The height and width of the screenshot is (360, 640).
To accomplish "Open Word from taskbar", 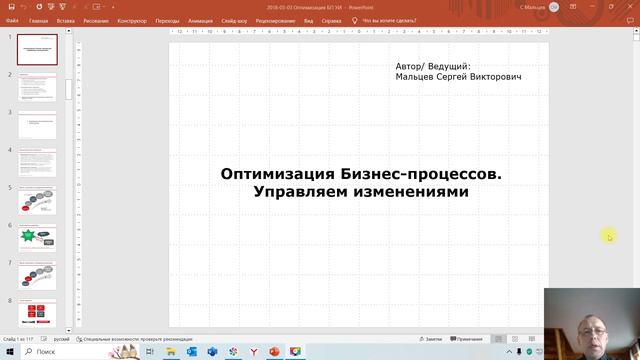I will tap(213, 351).
